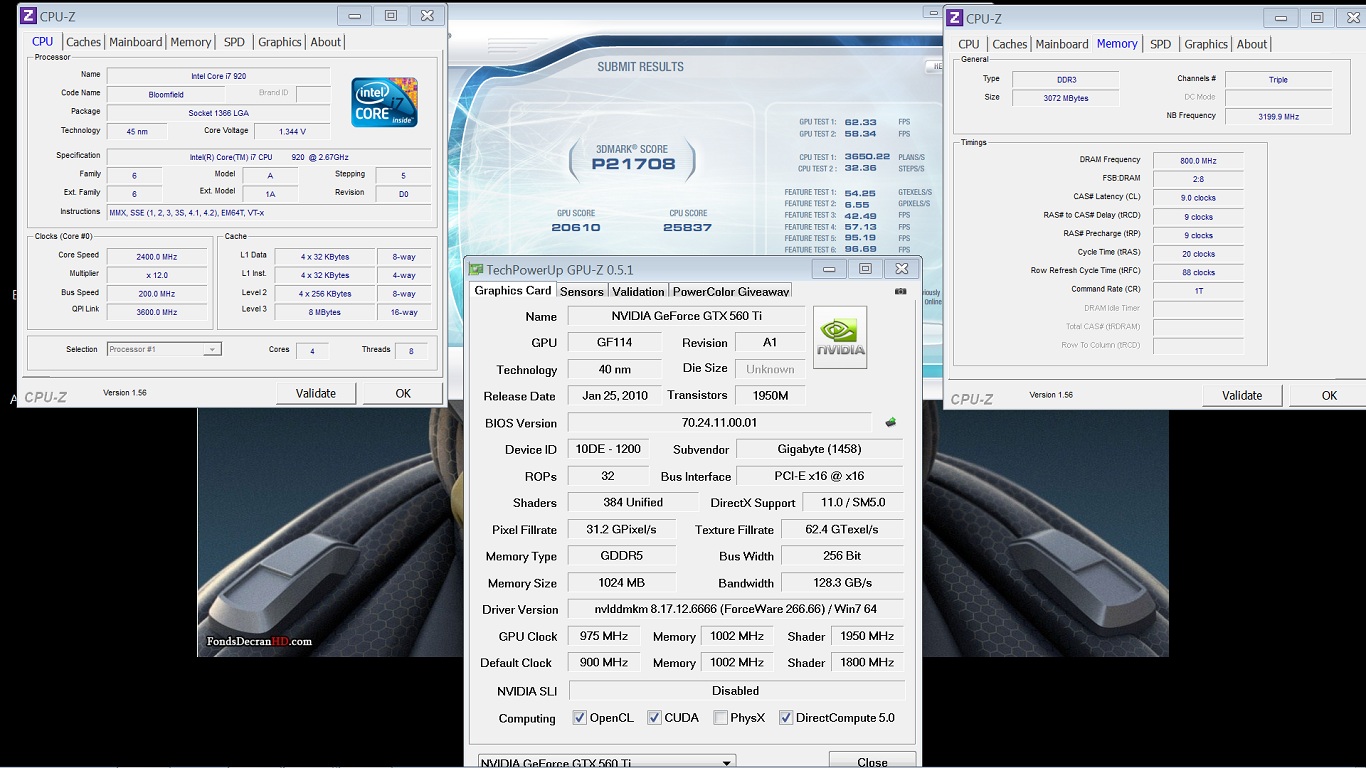This screenshot has height=768, width=1366.
Task: Click the NVIDIA logo in GPU-Z
Action: pyautogui.click(x=840, y=337)
